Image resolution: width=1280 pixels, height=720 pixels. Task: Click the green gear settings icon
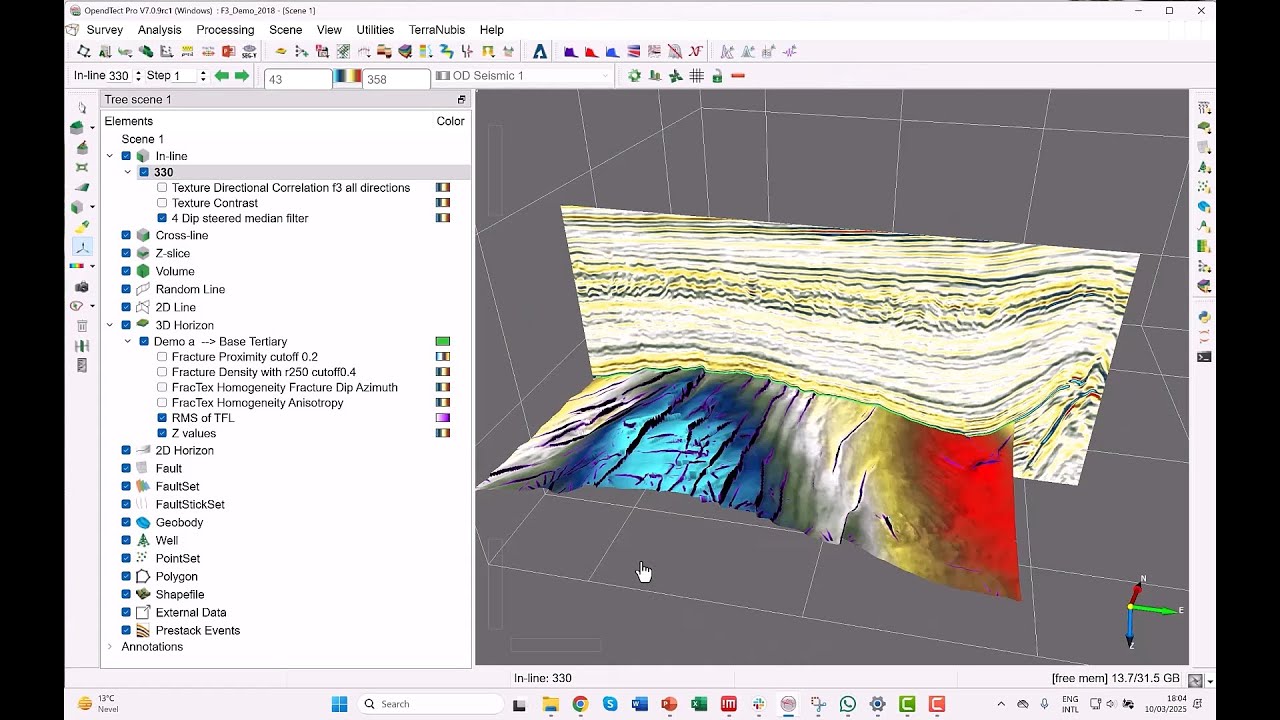point(634,76)
